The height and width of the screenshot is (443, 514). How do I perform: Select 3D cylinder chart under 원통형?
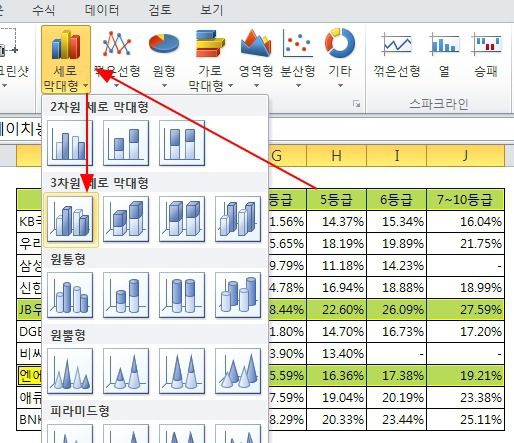click(238, 295)
